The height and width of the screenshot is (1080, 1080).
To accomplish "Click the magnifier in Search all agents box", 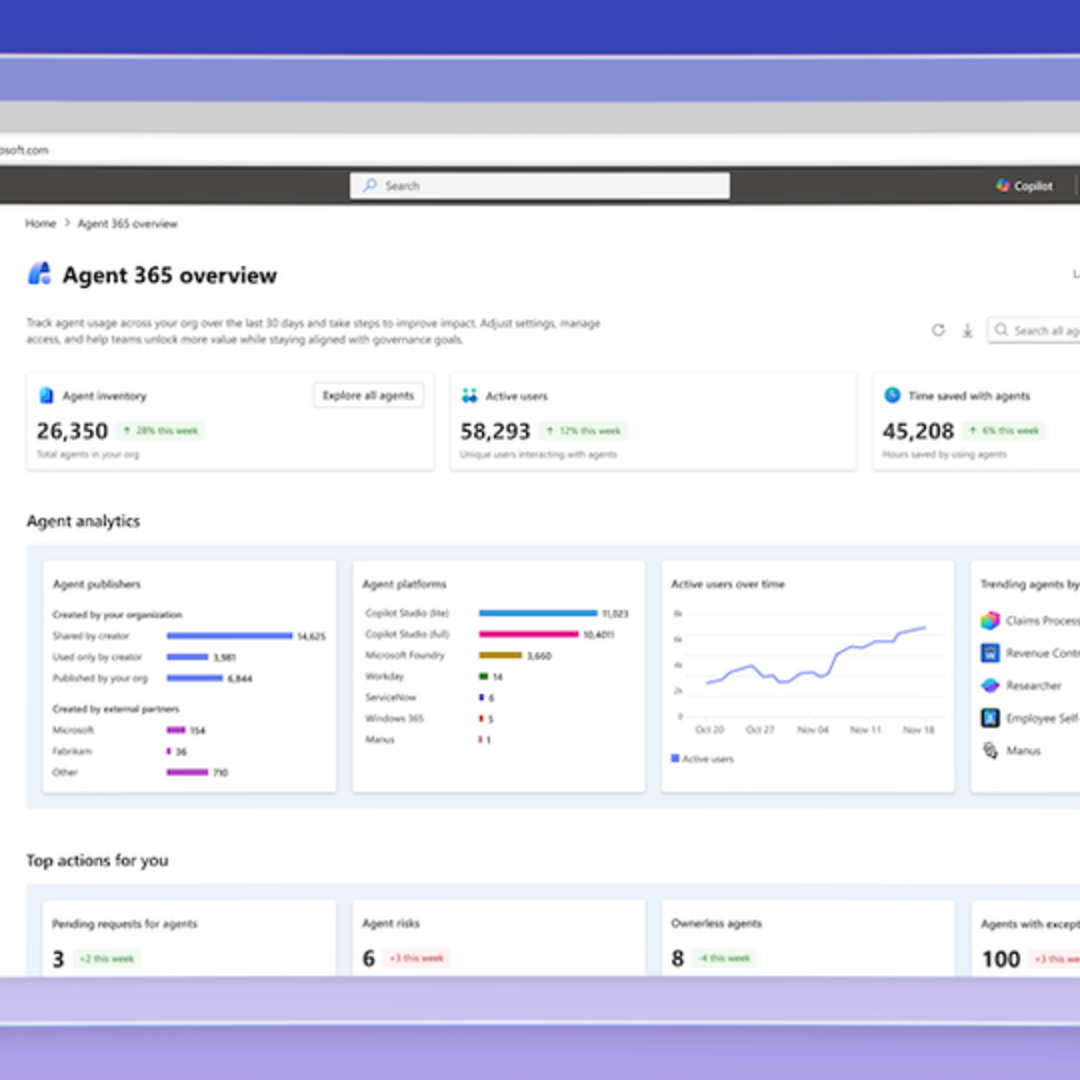I will point(1001,330).
